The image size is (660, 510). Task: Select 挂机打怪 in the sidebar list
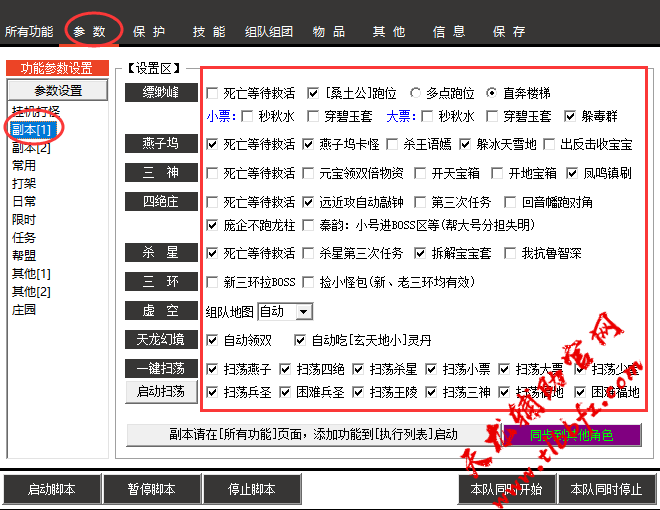[36, 112]
